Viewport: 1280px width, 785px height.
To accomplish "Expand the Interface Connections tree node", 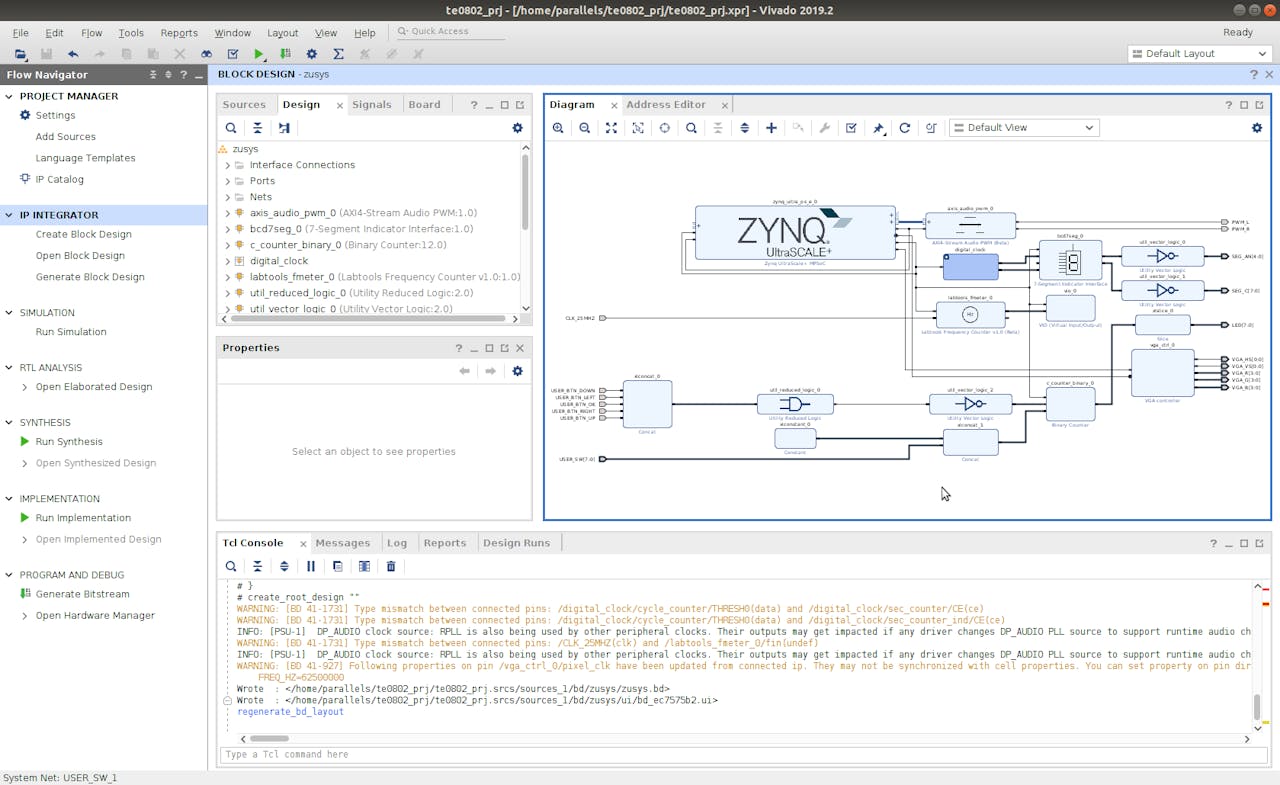I will click(228, 165).
